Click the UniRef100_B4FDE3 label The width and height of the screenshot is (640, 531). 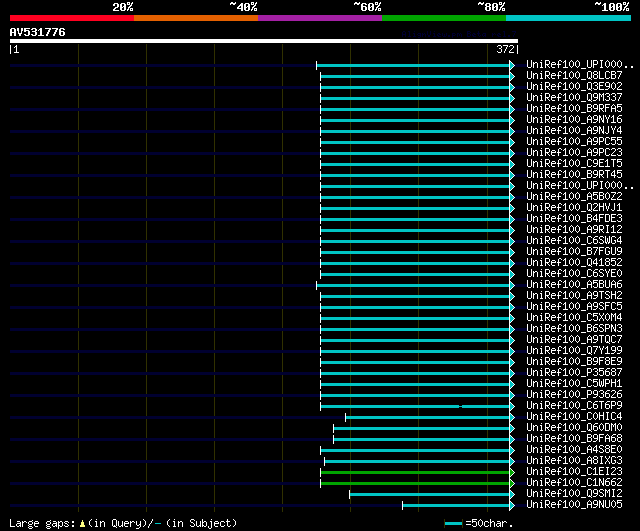pyautogui.click(x=574, y=219)
